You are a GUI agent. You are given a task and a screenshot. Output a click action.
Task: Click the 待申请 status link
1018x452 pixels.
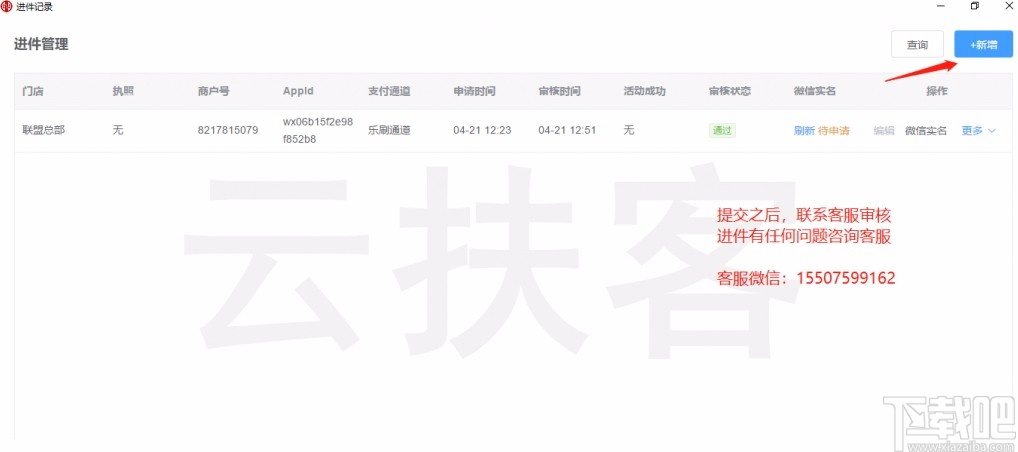833,131
